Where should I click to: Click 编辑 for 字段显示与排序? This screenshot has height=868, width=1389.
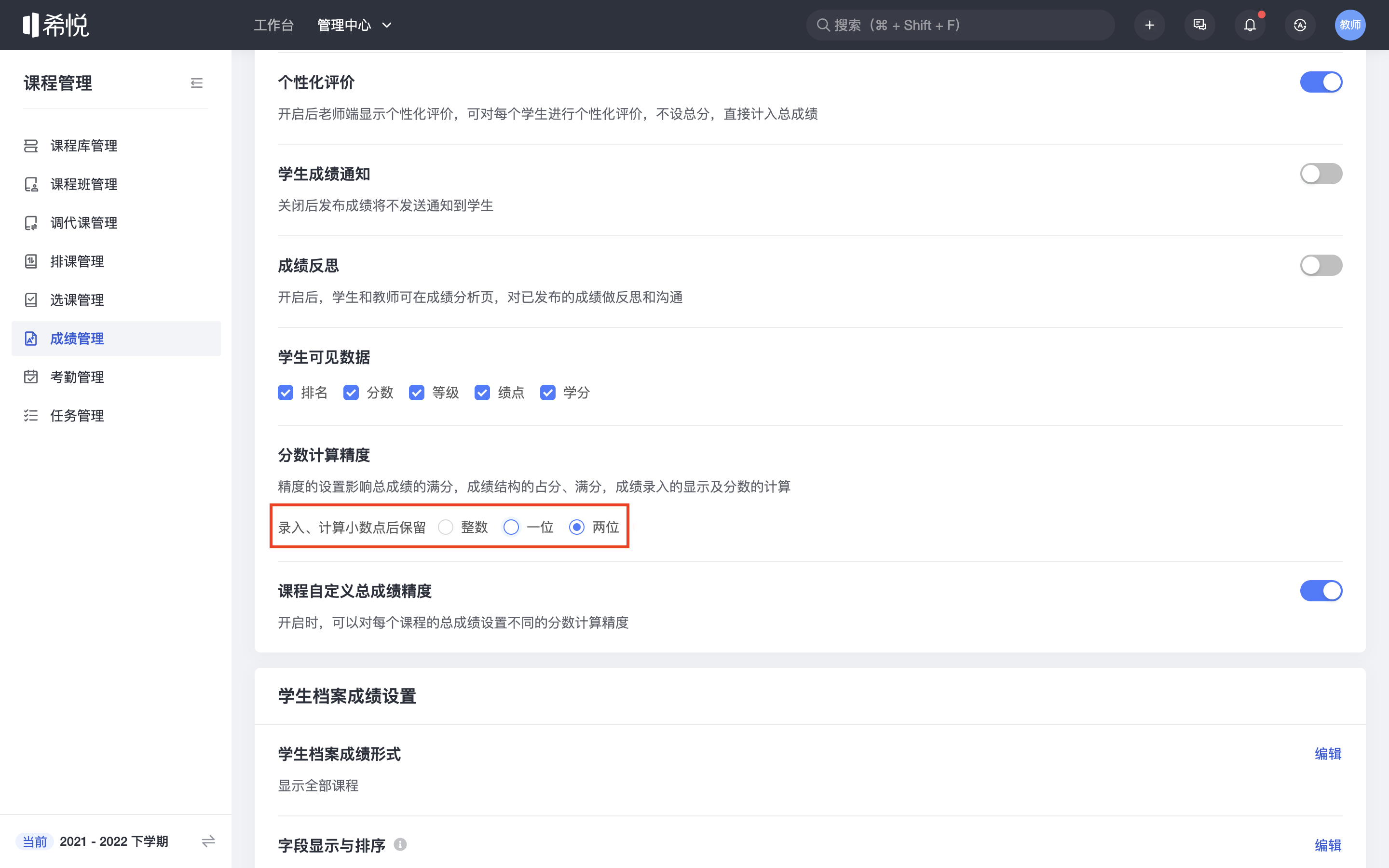point(1328,845)
